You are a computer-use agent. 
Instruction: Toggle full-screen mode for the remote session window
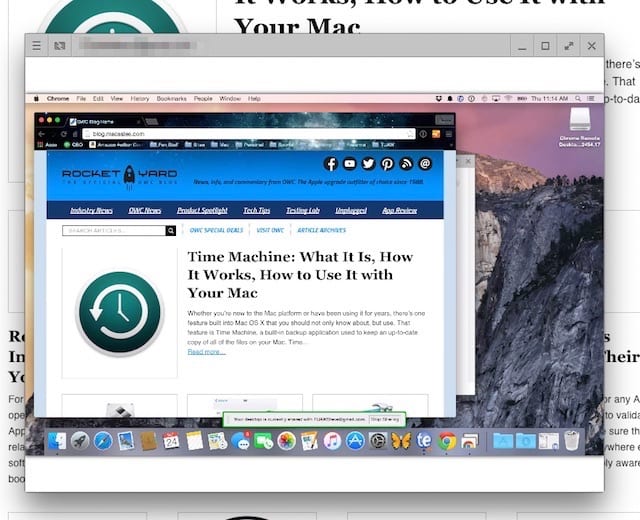pyautogui.click(x=569, y=46)
